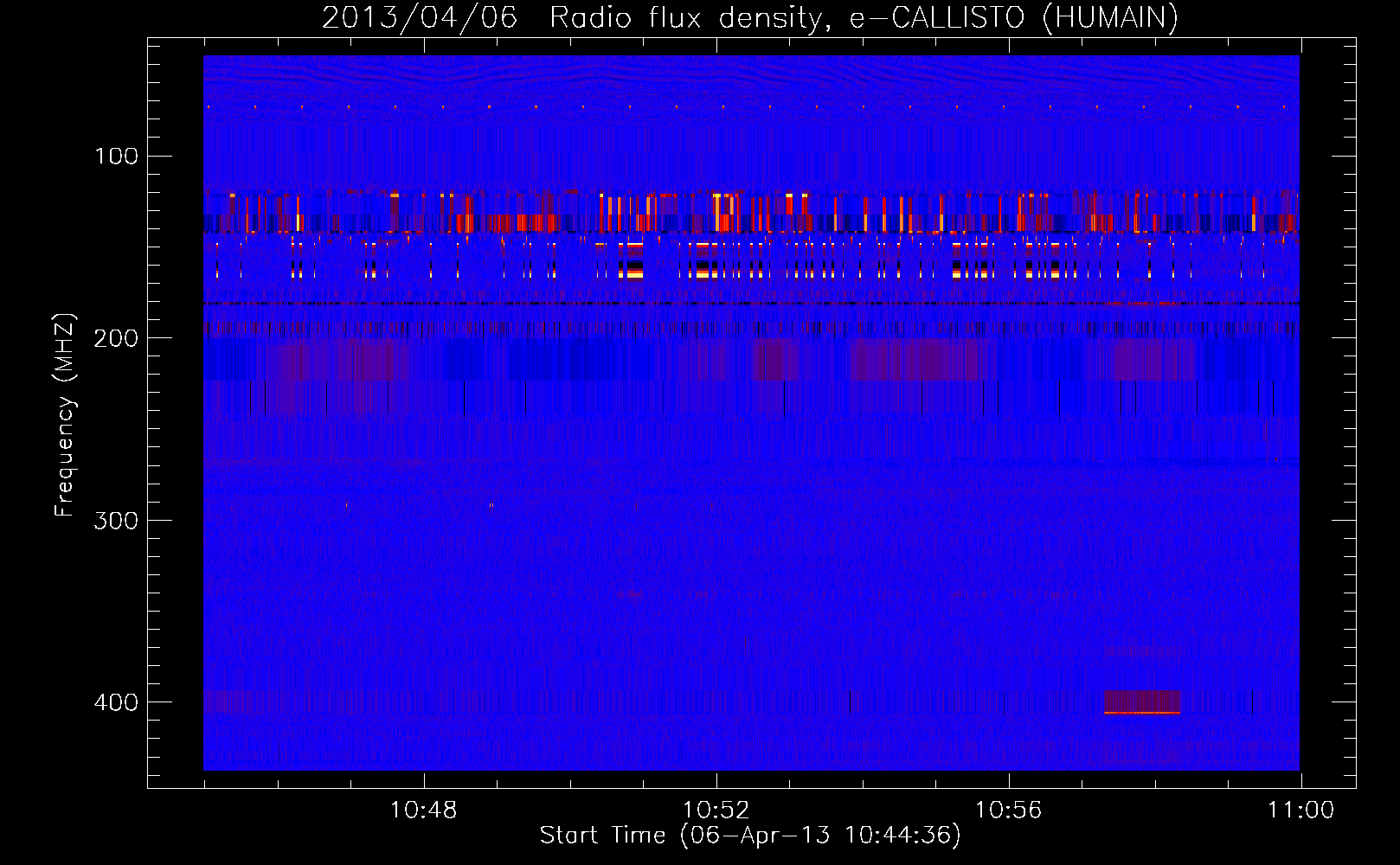Click the 100 frequency tick label

(x=117, y=157)
